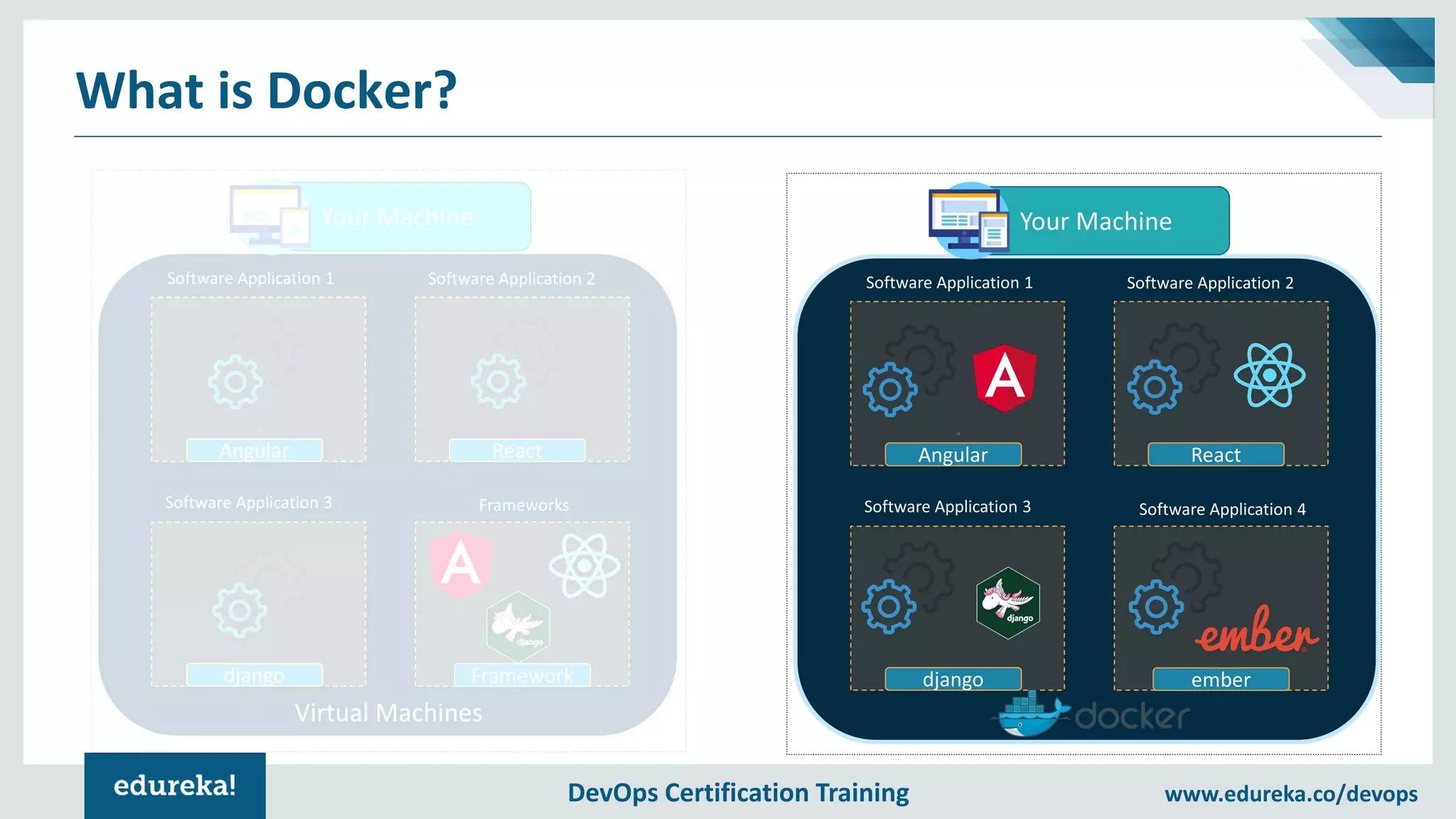1456x819 pixels.
Task: Open the www.edureka.co/devops link
Action: point(1290,793)
